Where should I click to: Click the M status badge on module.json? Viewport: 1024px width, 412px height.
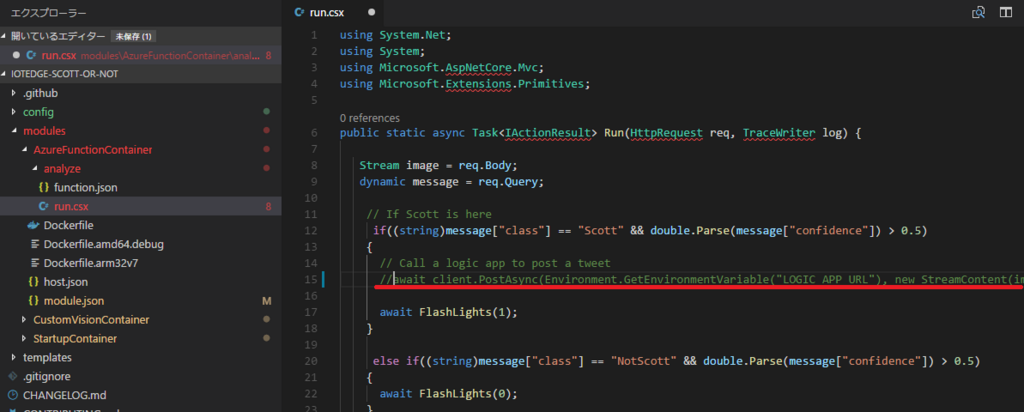tap(266, 301)
